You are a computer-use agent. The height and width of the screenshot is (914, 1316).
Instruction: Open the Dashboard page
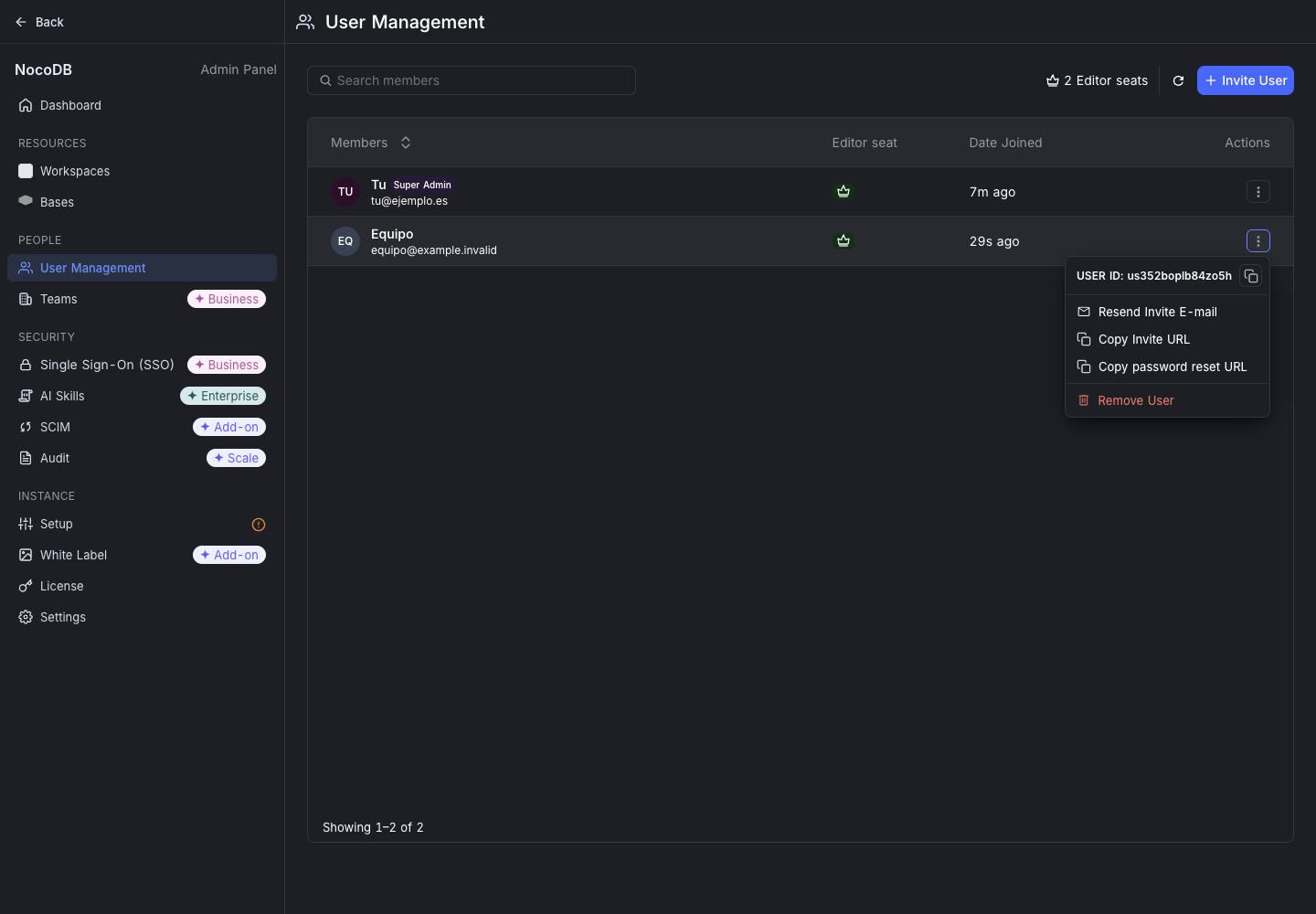click(142, 105)
